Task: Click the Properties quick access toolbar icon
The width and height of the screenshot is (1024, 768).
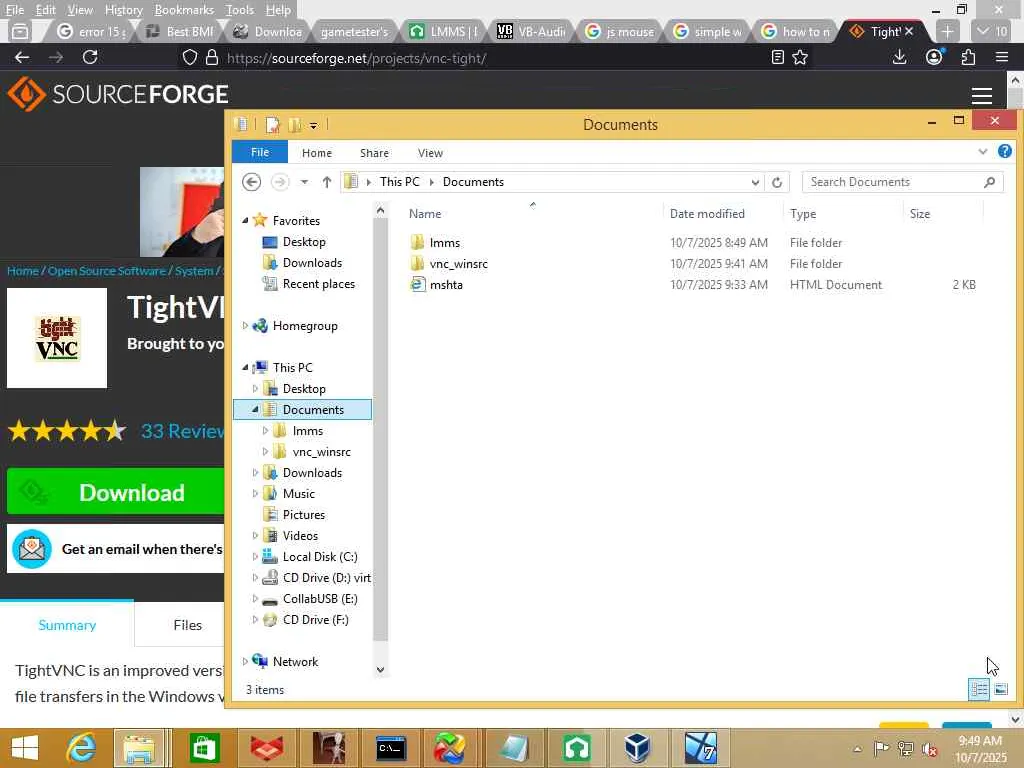Action: 272,124
